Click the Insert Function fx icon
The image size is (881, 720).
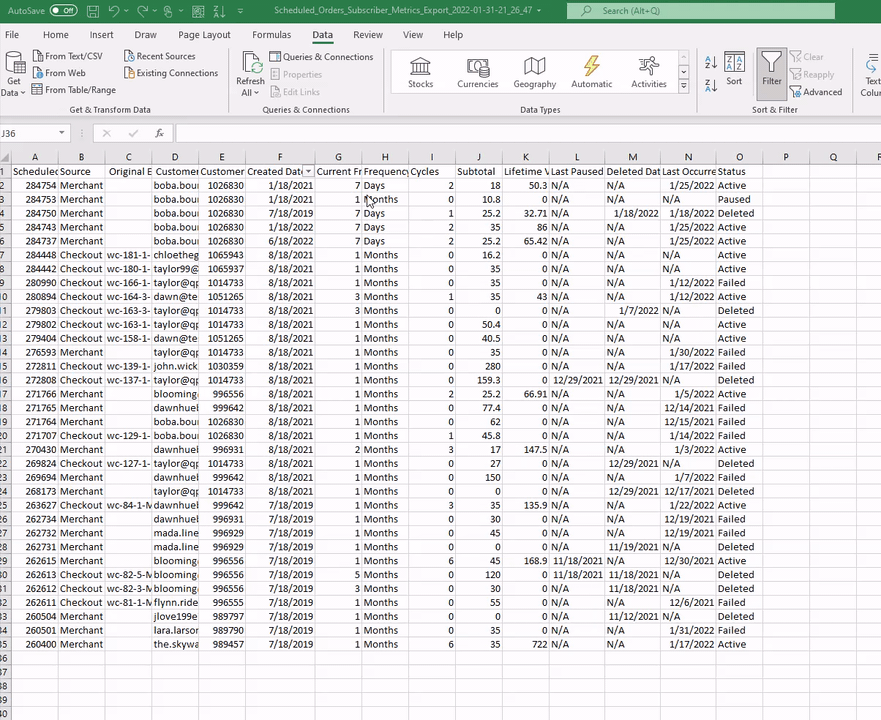[x=160, y=133]
